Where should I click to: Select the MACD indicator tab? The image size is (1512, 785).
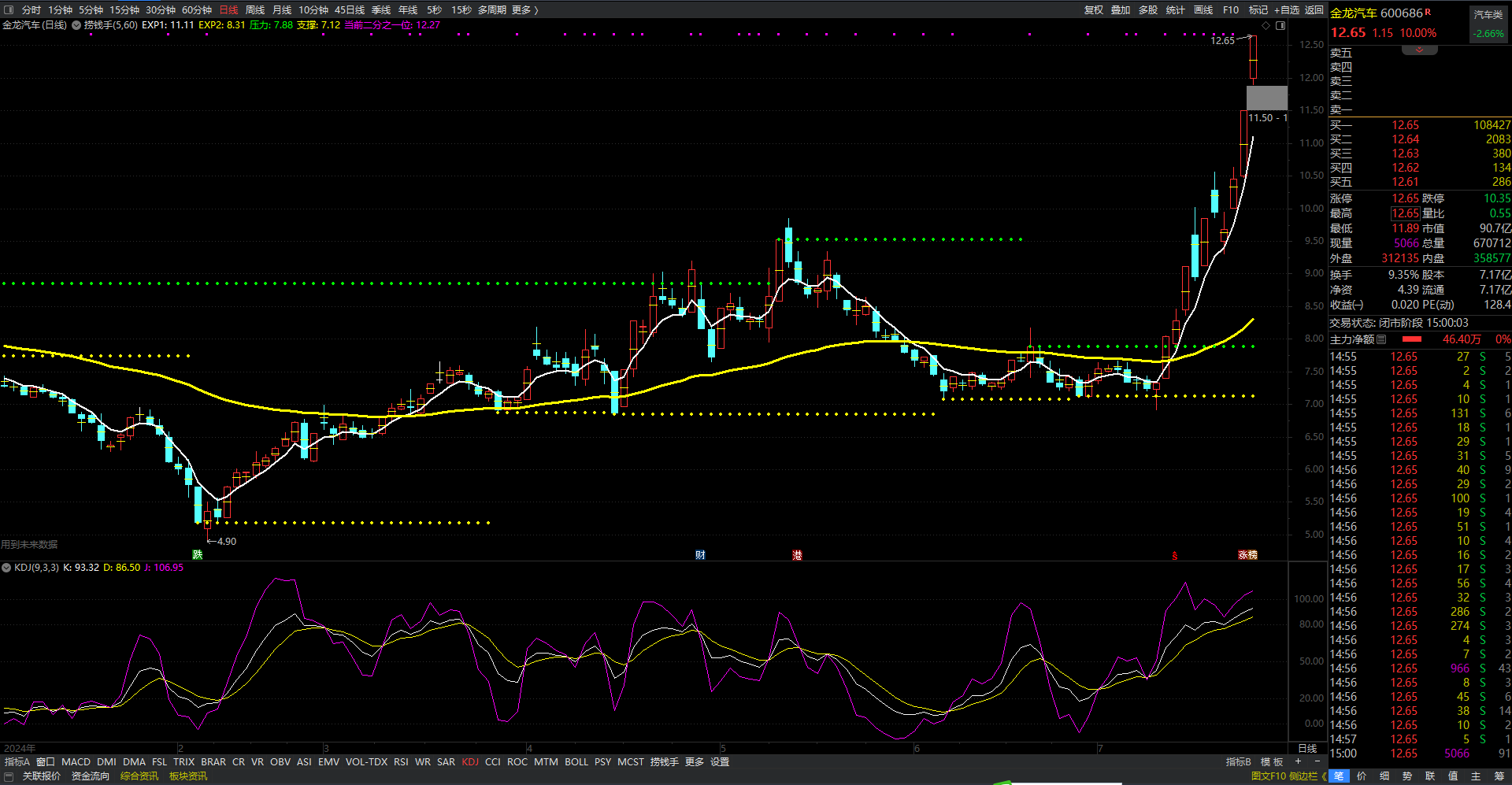(x=76, y=762)
